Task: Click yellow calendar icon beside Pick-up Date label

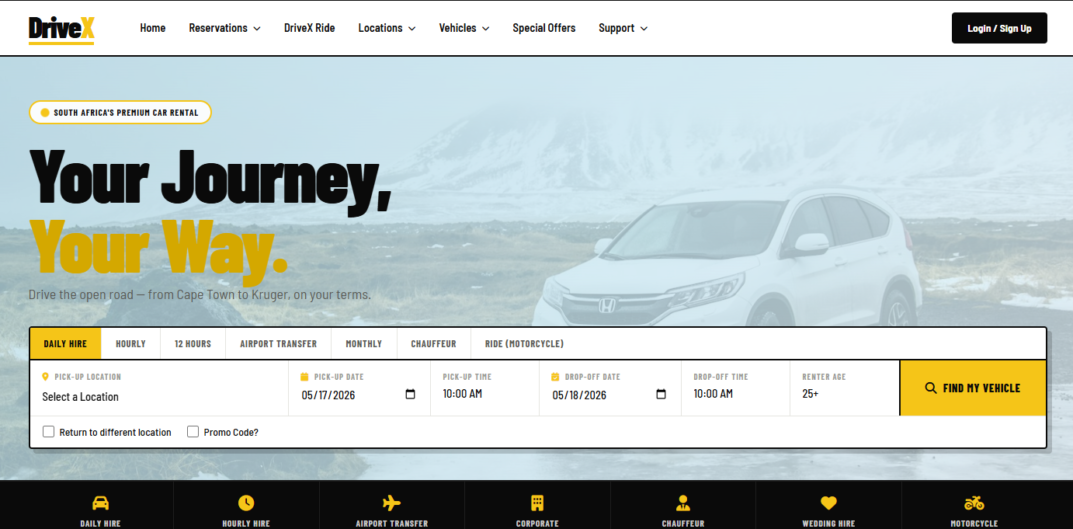Action: click(x=305, y=376)
